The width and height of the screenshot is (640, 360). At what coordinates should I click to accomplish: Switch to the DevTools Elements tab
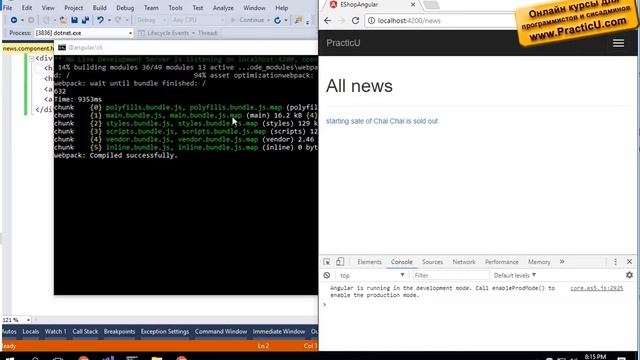pos(369,262)
